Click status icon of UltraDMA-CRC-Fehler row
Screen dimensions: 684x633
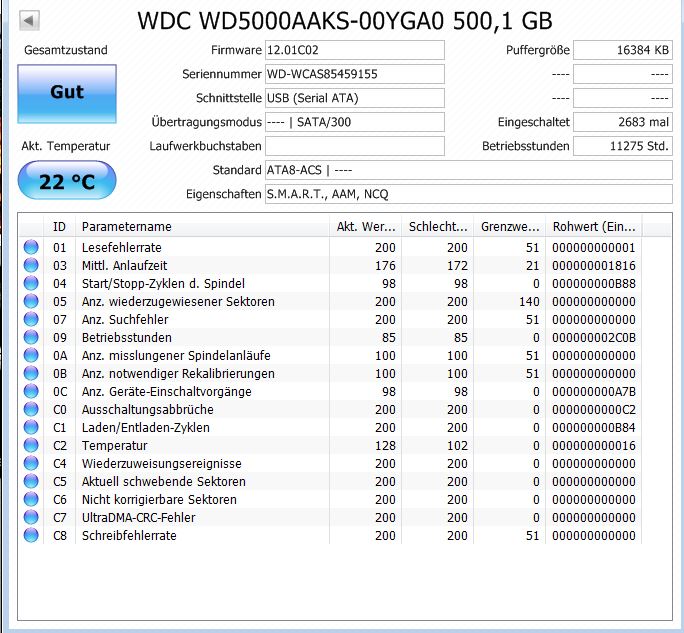point(31,517)
